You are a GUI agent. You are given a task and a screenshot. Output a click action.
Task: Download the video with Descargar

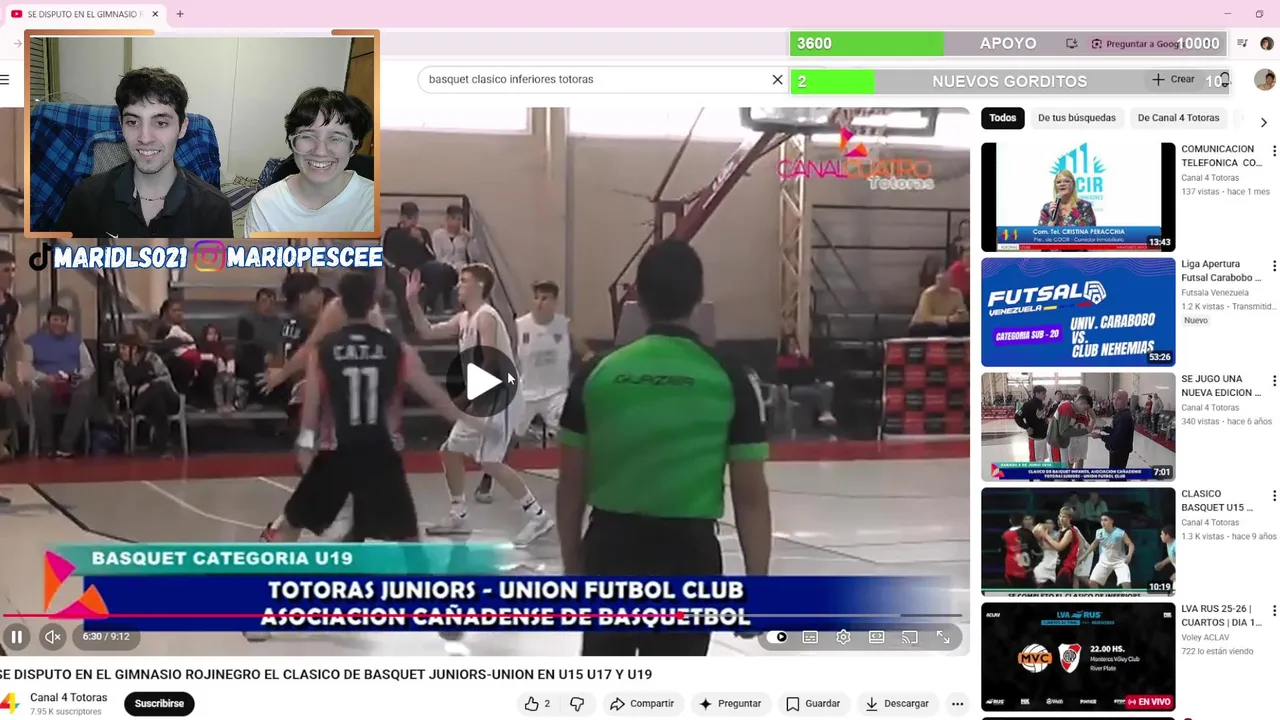pos(897,704)
